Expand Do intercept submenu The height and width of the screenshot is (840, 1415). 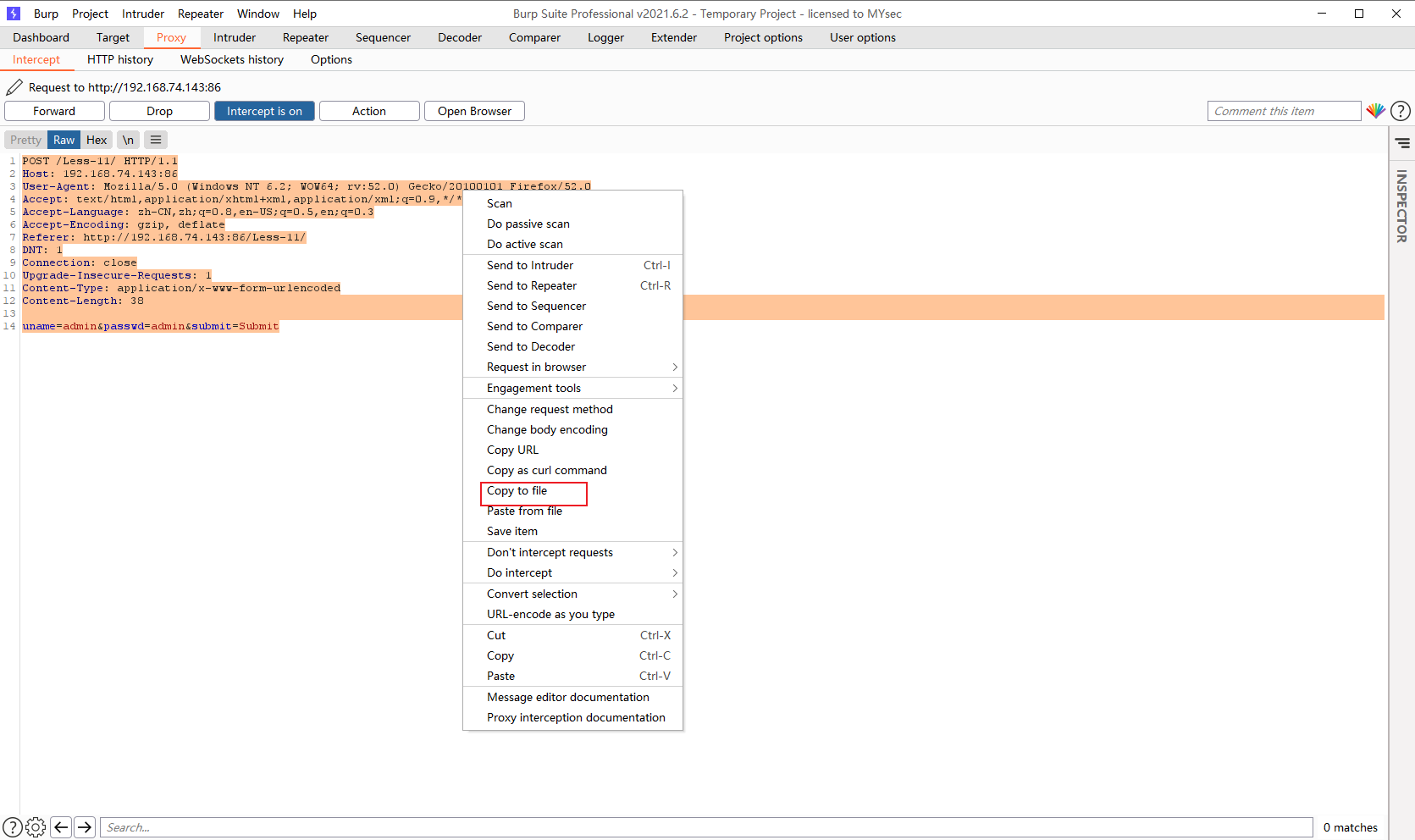click(x=572, y=572)
